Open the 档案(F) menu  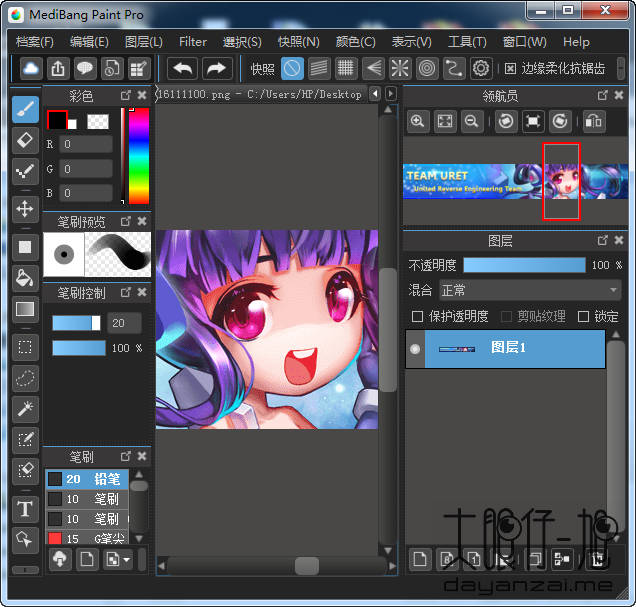pyautogui.click(x=34, y=42)
